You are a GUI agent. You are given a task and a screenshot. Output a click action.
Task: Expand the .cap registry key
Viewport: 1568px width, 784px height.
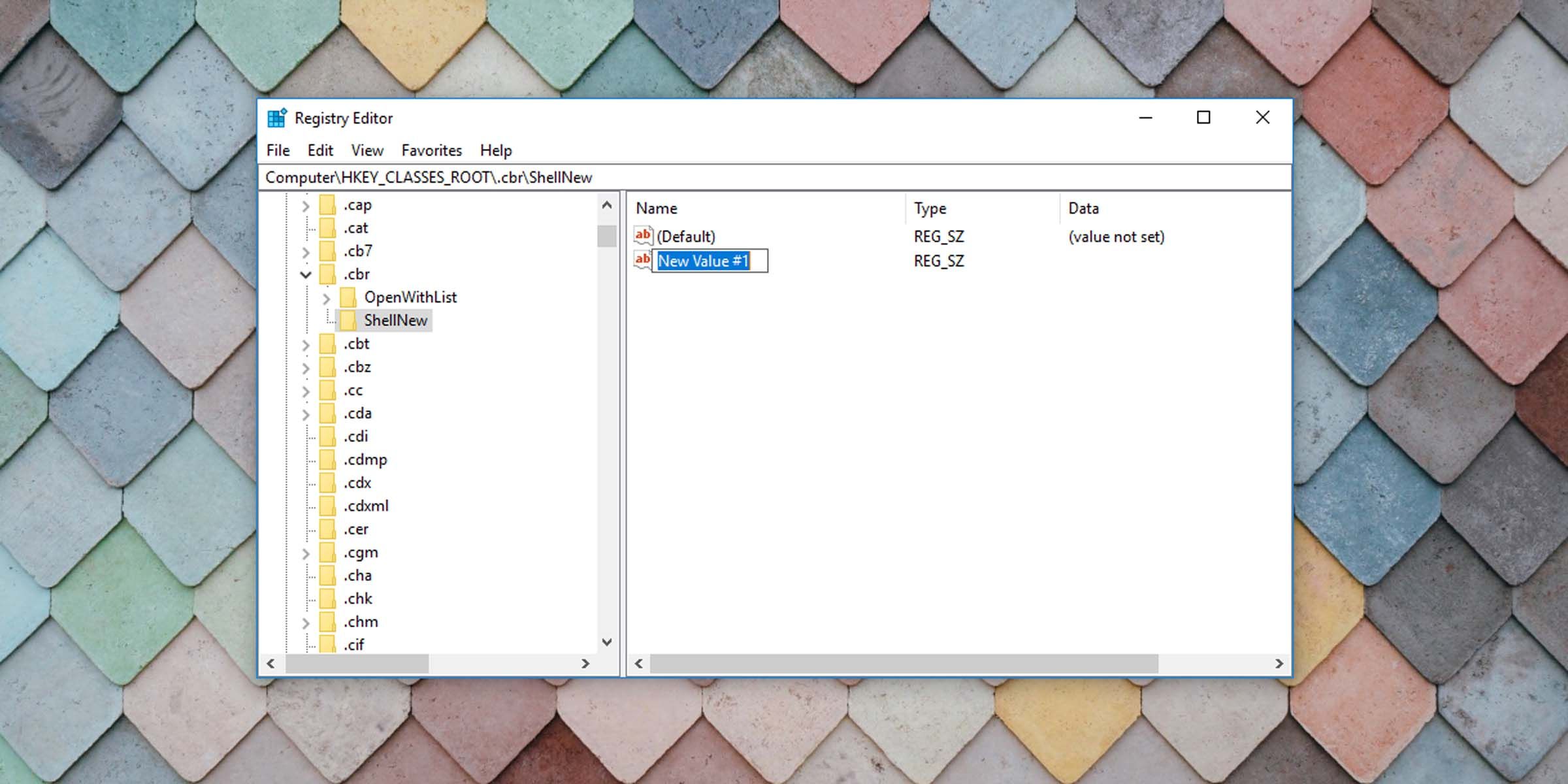coord(306,204)
